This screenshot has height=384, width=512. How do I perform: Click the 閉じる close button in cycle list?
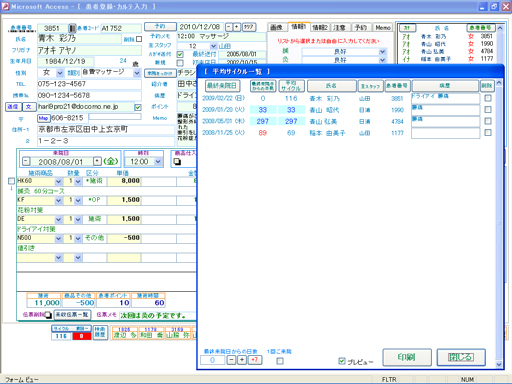click(461, 357)
